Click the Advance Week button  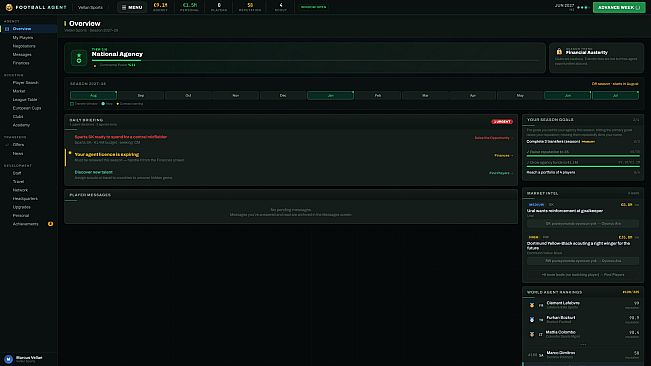pyautogui.click(x=619, y=7)
